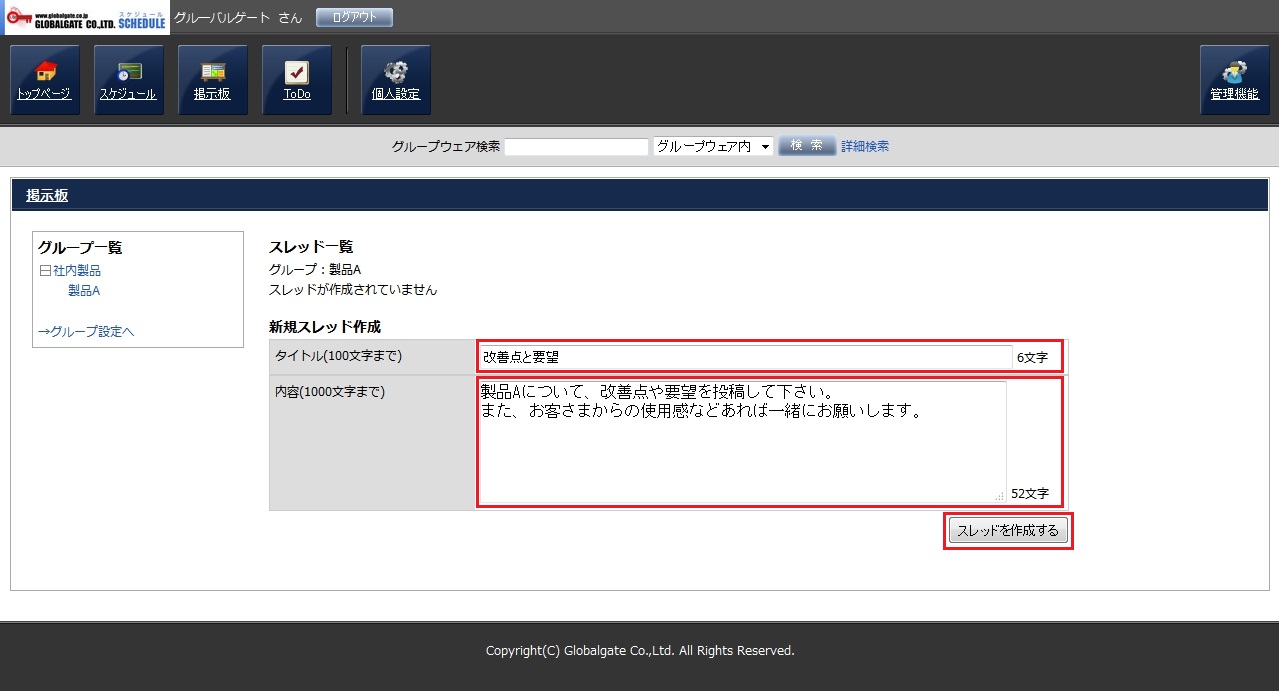
Task: Collapse the 社内製品 tree node
Action: pyautogui.click(x=45, y=271)
